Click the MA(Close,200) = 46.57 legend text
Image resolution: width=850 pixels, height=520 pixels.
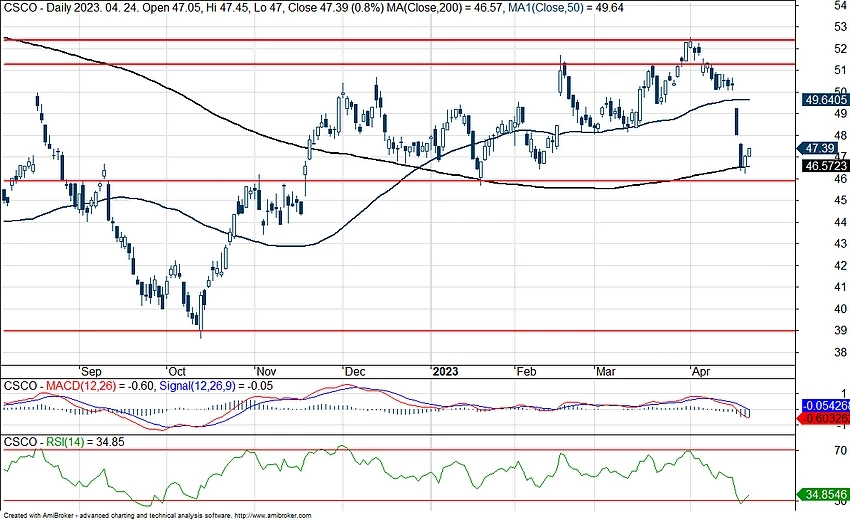[445, 8]
